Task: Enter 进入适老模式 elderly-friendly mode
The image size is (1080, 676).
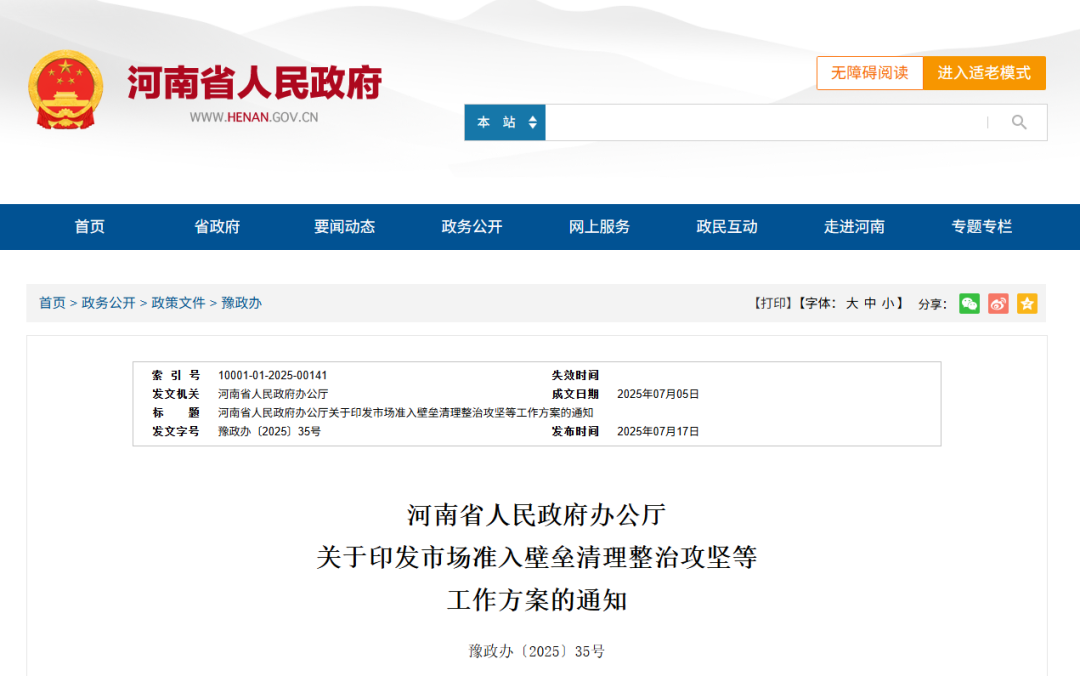Action: point(985,72)
